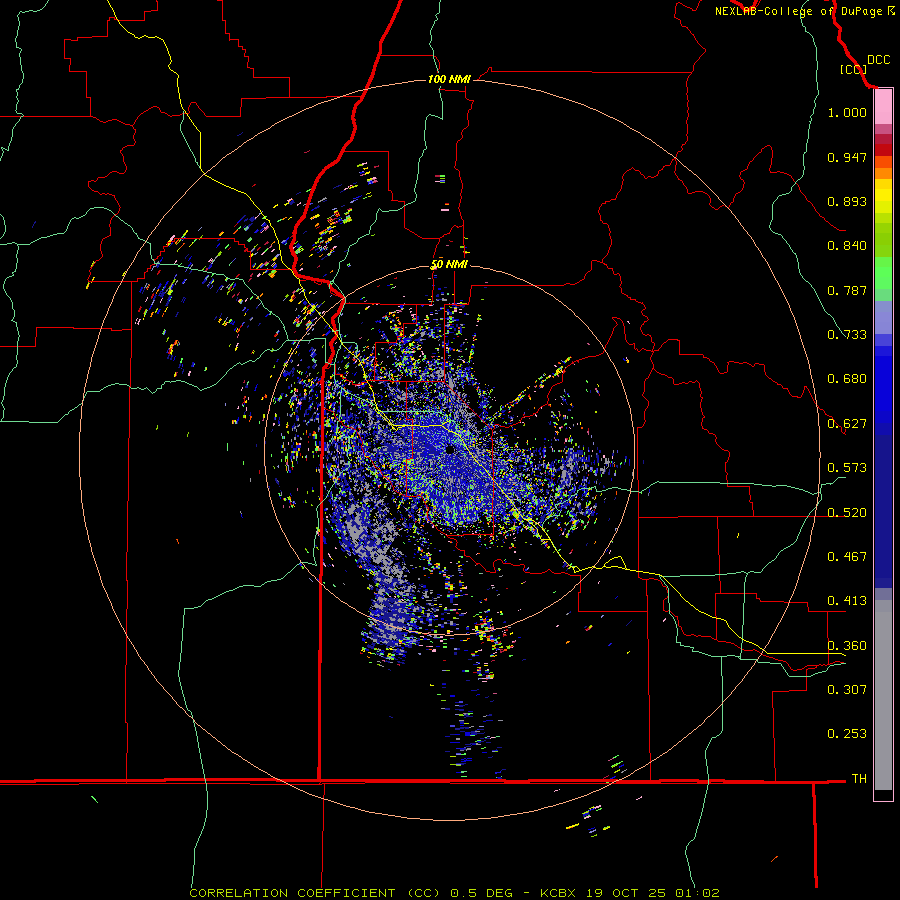900x900 pixels.
Task: Select the 0.947 scale value label
Action: [847, 157]
